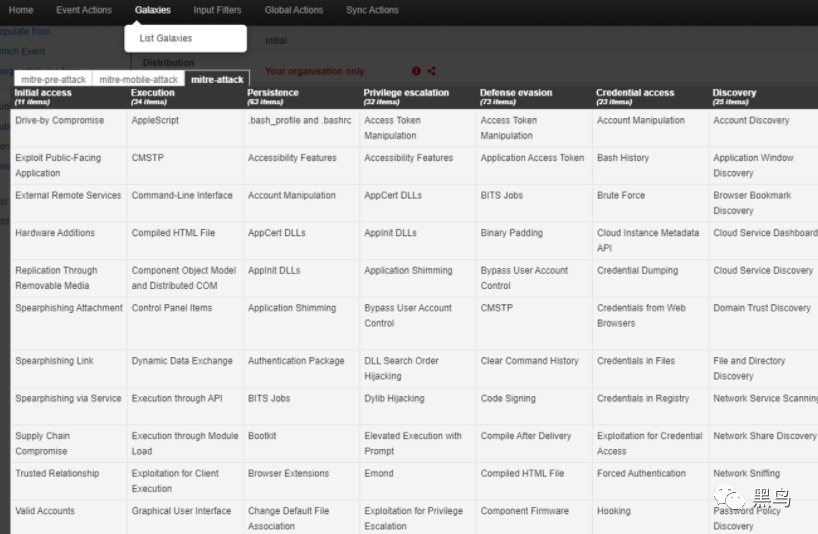
Task: Open the Global Actions dropdown
Action: (x=294, y=10)
